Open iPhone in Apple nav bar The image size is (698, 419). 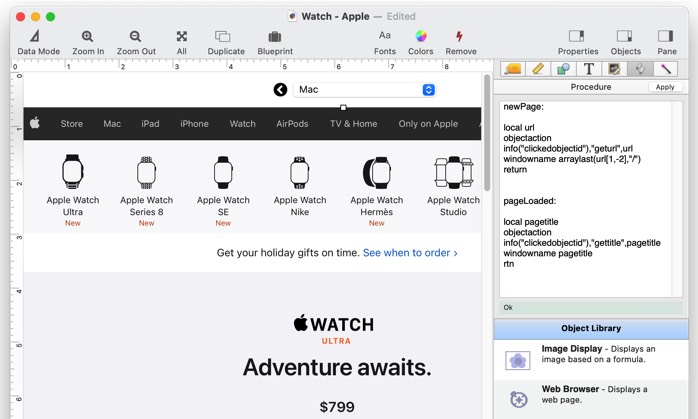point(194,124)
